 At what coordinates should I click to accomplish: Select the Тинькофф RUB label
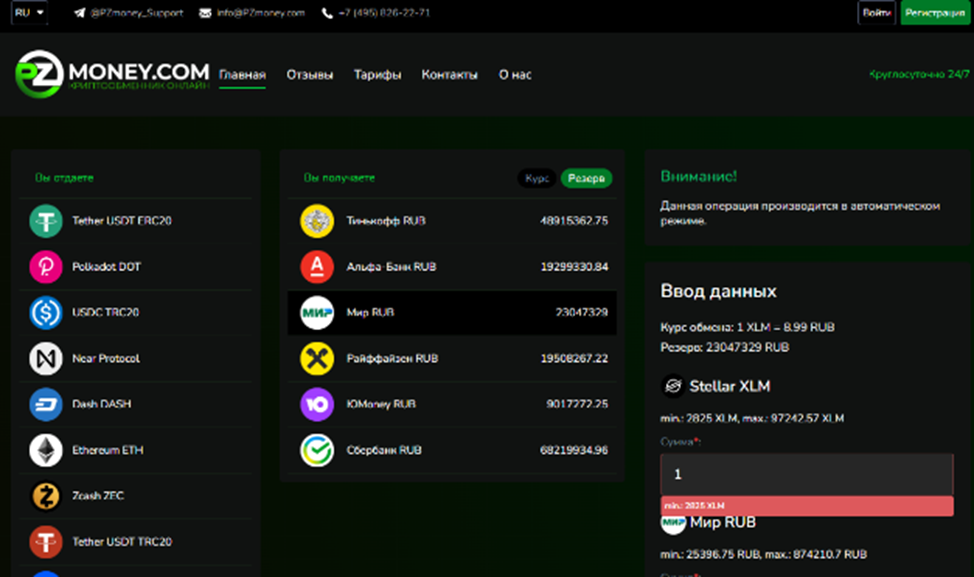[386, 221]
